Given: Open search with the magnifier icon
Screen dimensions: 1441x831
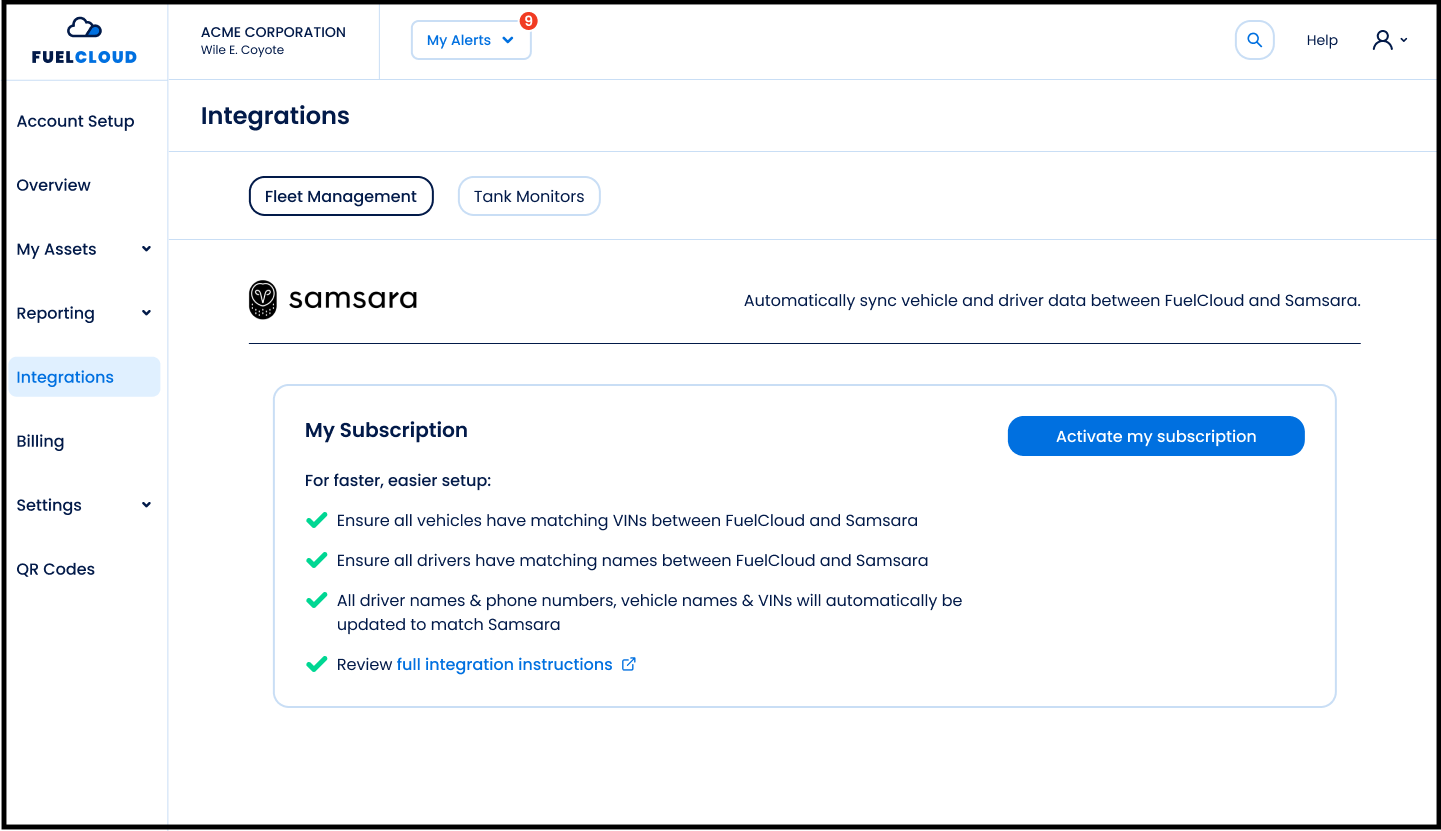Looking at the screenshot, I should tap(1254, 41).
